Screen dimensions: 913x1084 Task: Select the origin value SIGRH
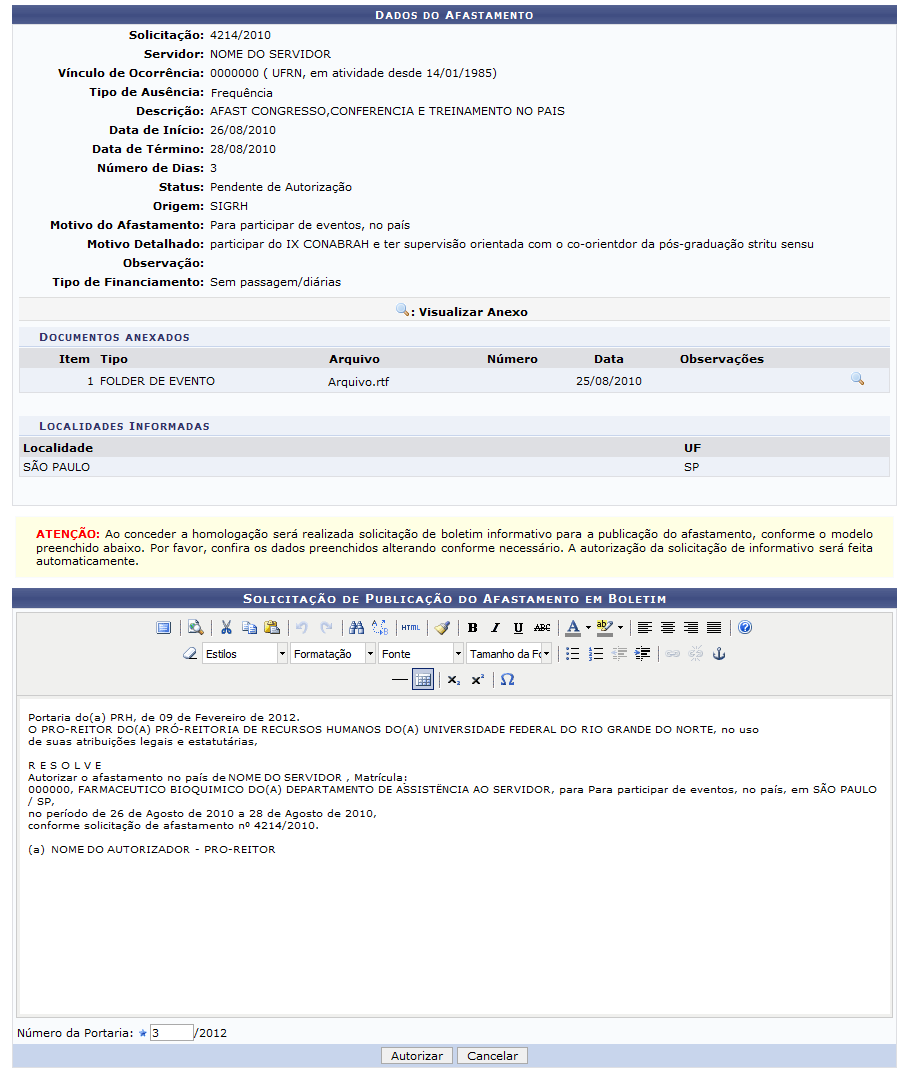(x=229, y=206)
